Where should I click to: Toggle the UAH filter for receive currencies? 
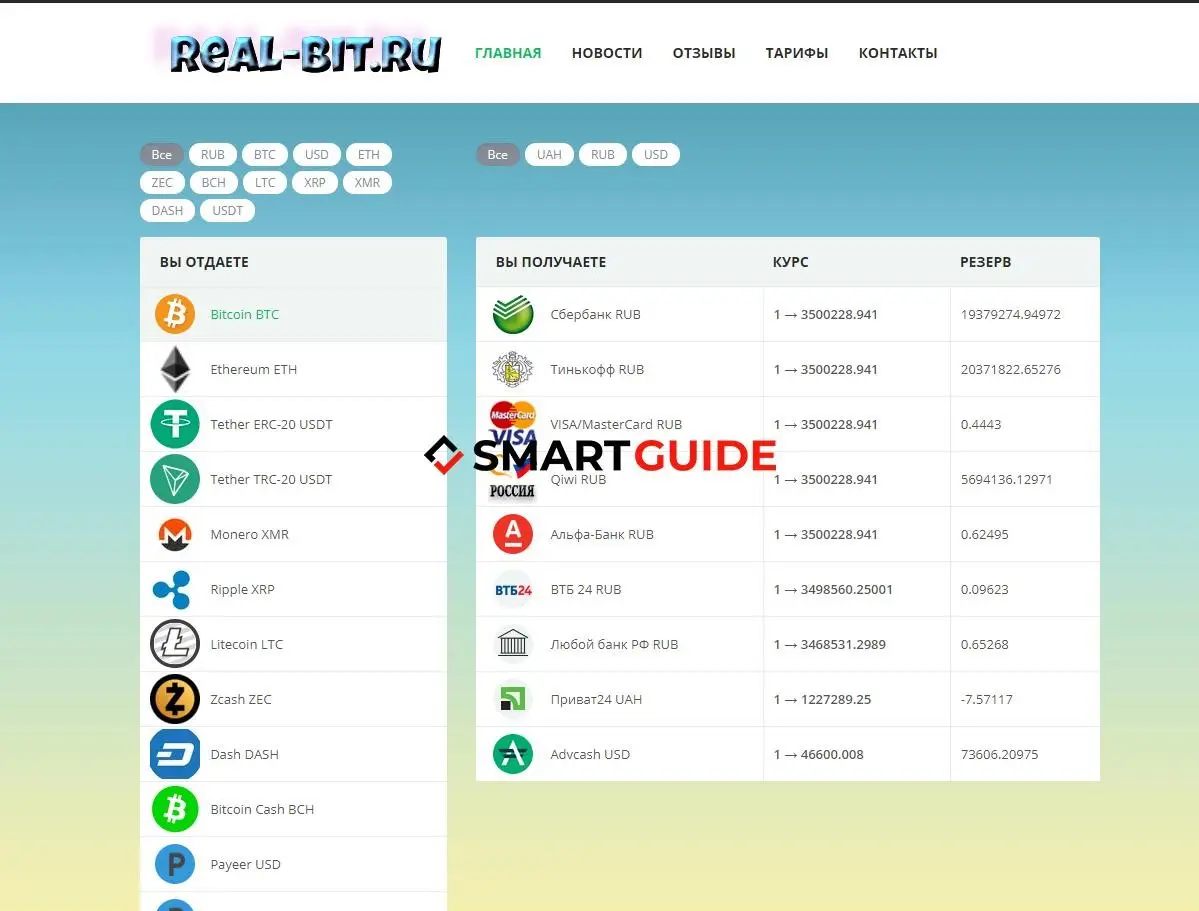coord(549,155)
